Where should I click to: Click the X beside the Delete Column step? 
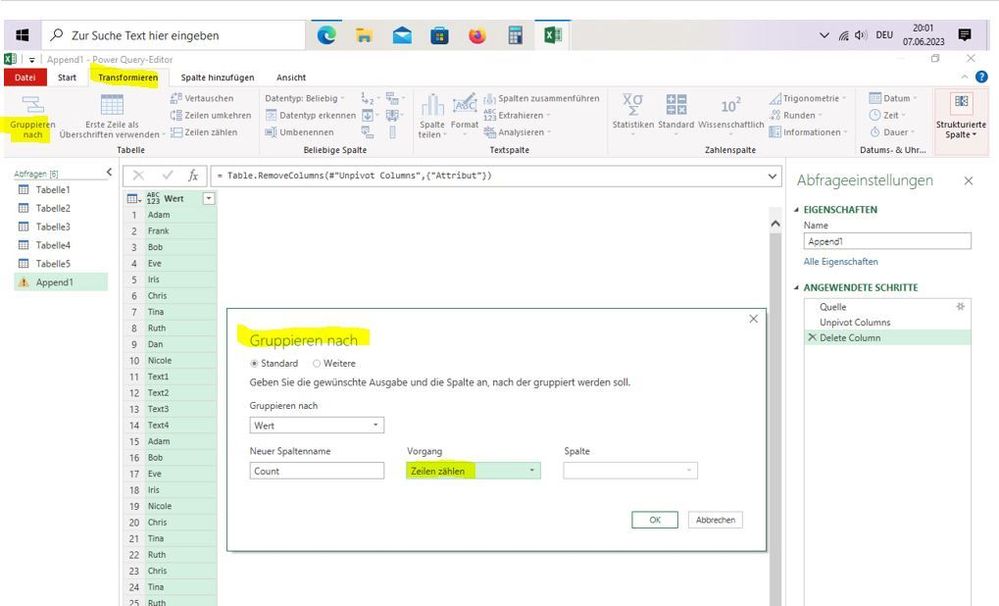coord(812,337)
